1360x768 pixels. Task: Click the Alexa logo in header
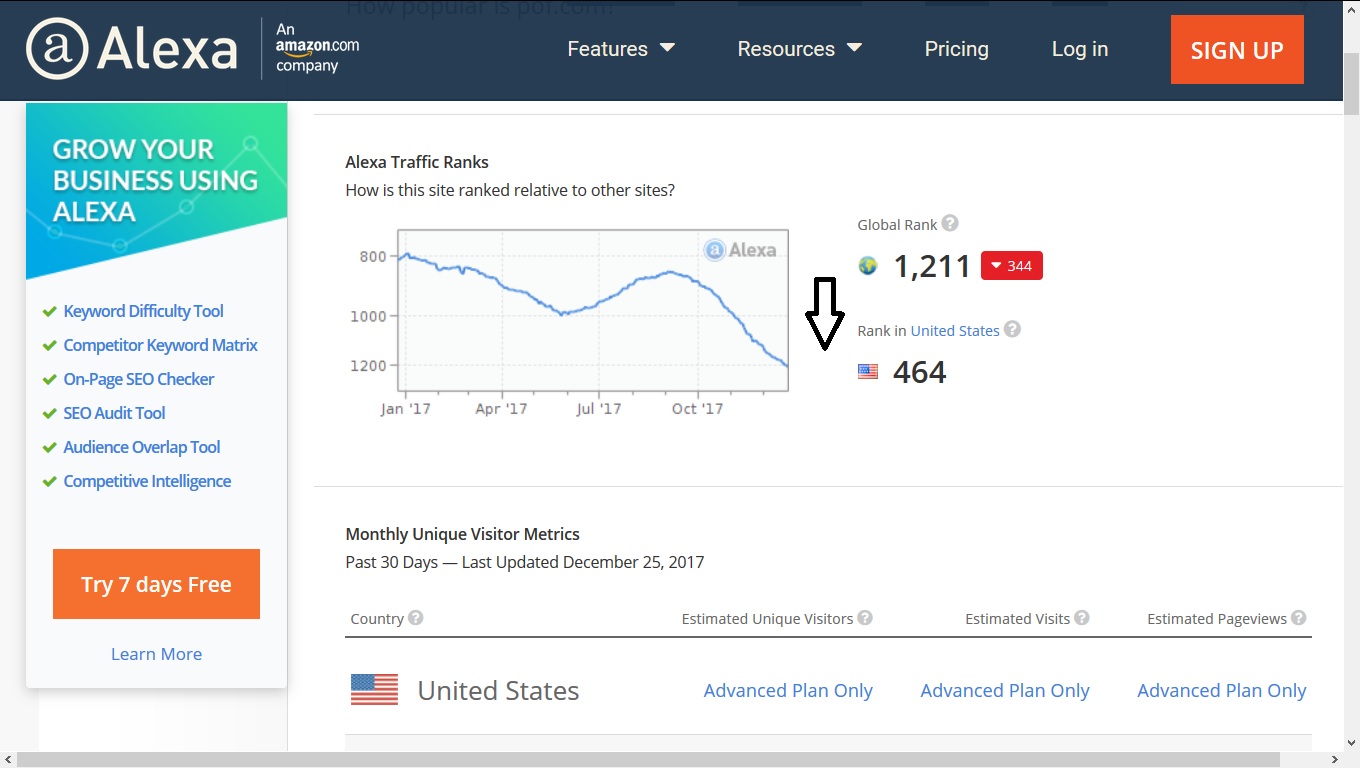(x=132, y=49)
